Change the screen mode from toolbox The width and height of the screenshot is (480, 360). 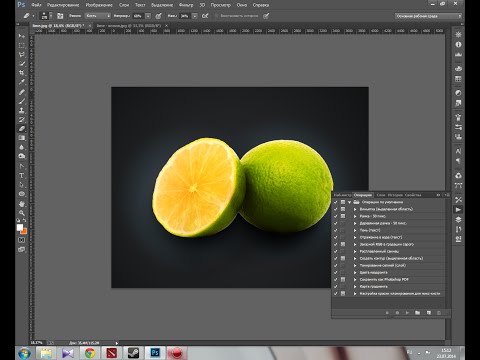(x=22, y=249)
